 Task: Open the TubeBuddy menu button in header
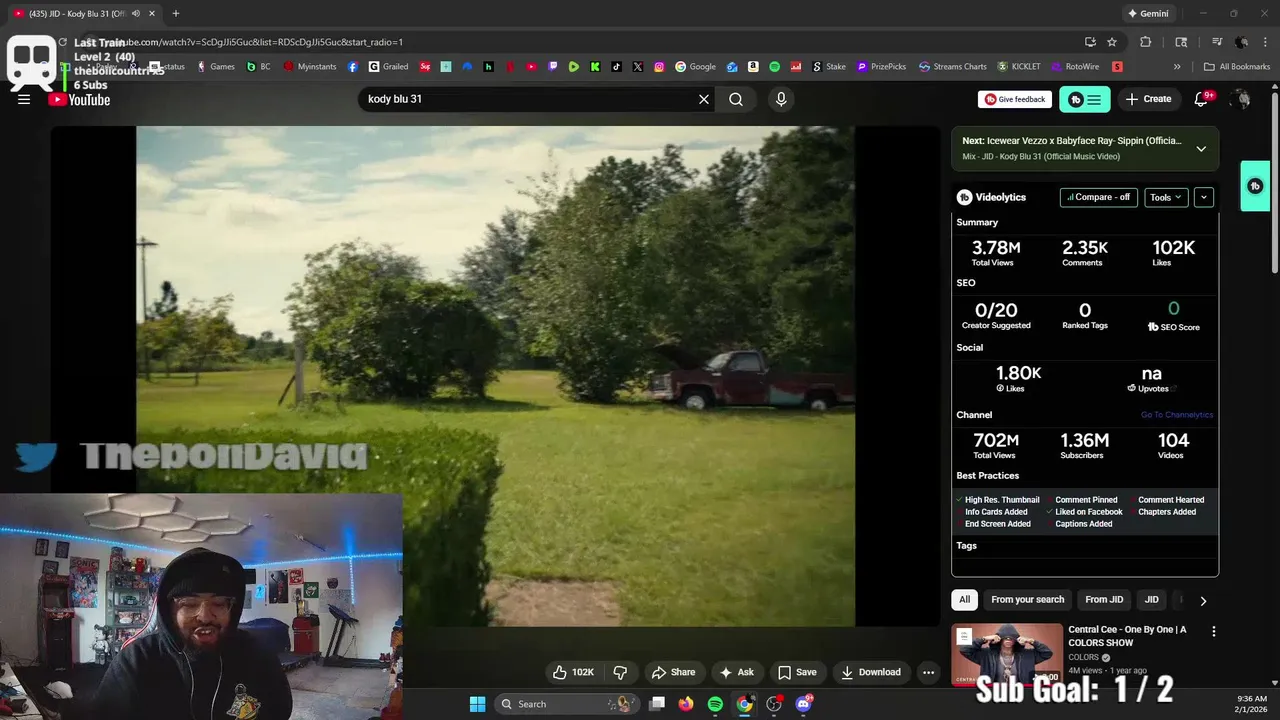(x=1085, y=99)
